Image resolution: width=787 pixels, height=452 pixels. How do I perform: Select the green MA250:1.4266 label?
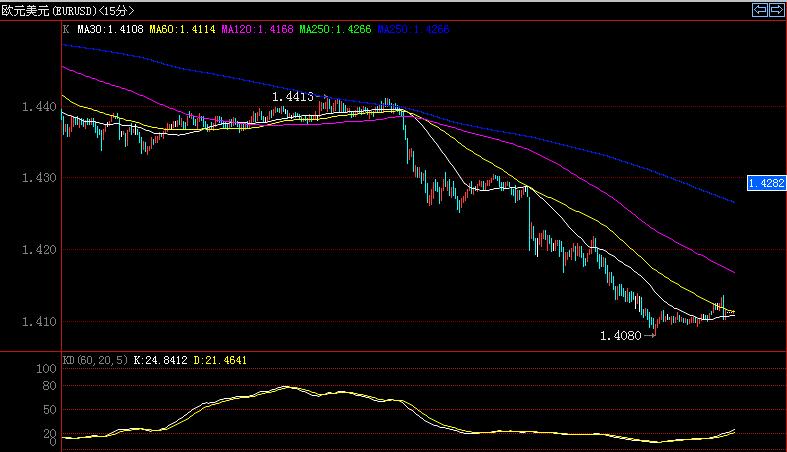335,30
